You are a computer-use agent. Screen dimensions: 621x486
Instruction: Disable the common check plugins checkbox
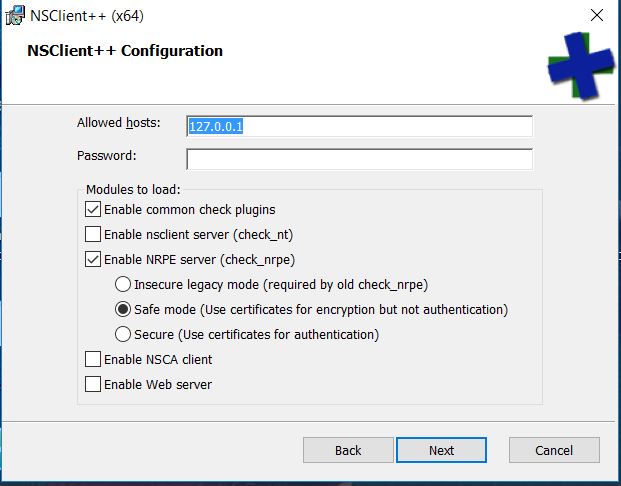click(x=93, y=210)
